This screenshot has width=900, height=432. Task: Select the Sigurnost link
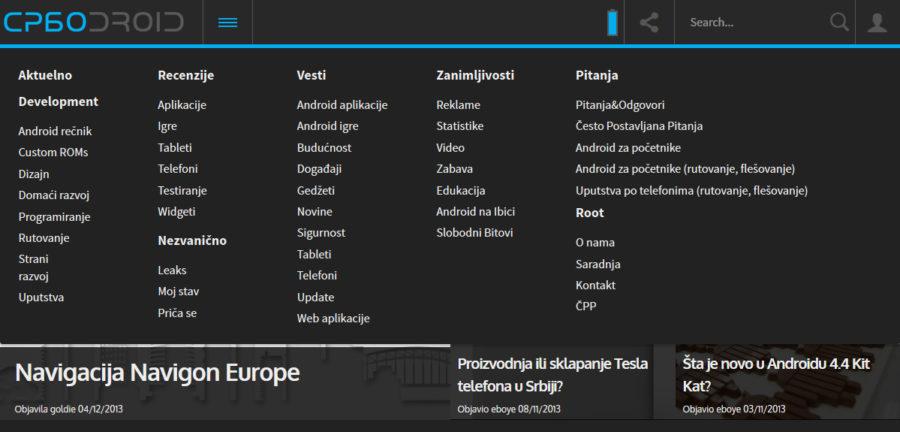[x=321, y=233]
